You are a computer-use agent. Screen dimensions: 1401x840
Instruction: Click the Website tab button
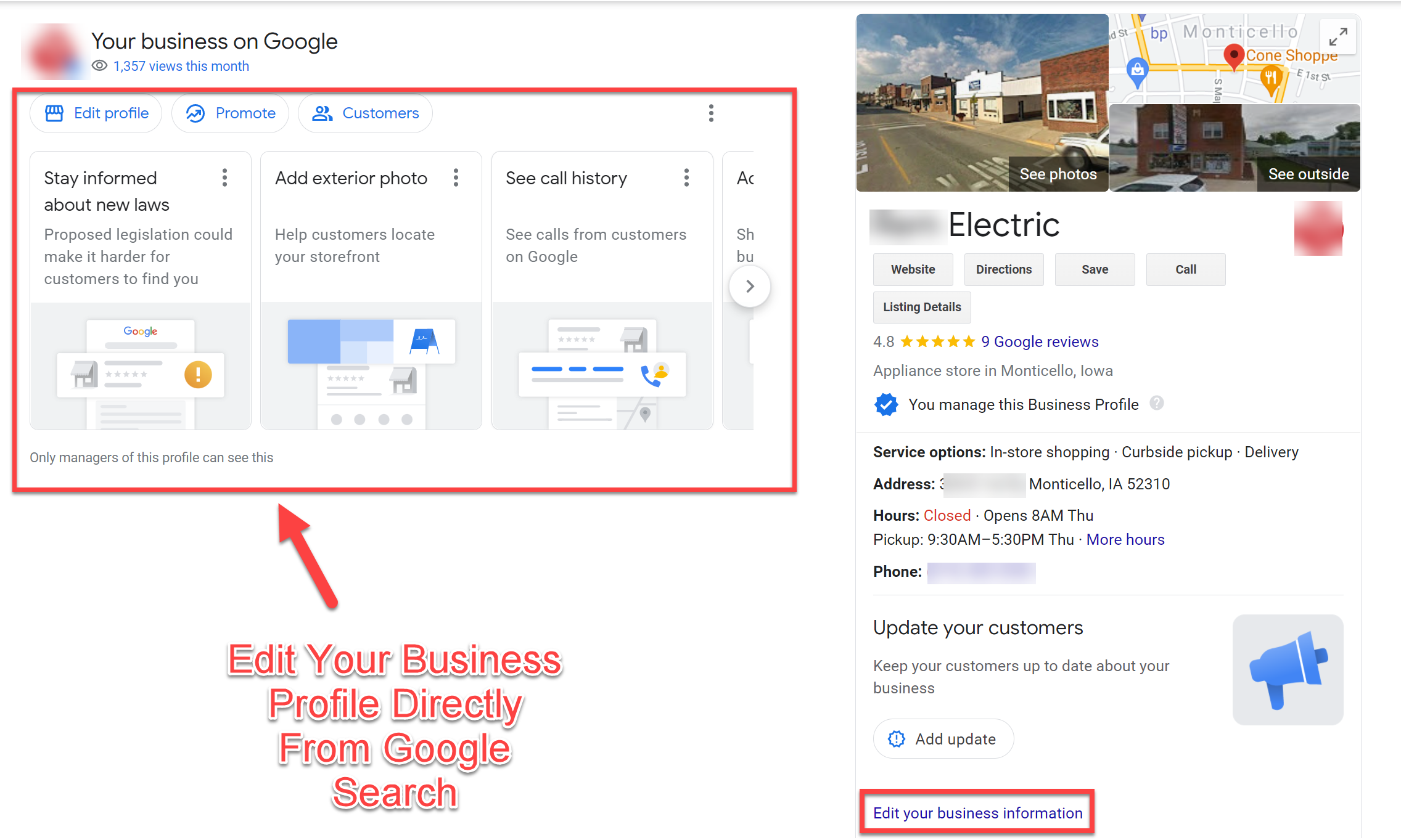912,269
